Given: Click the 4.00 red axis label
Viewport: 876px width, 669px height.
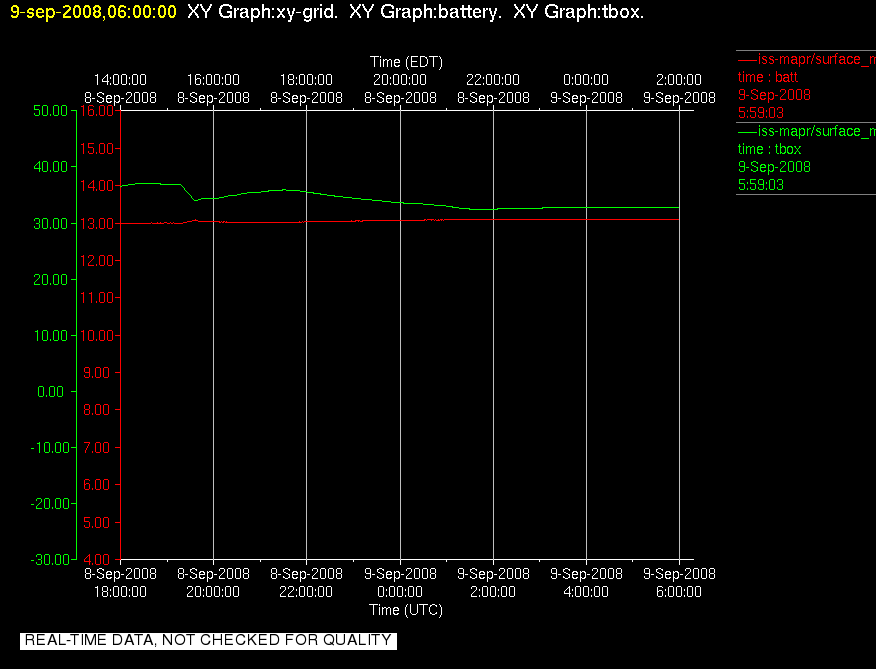Looking at the screenshot, I should (x=101, y=559).
